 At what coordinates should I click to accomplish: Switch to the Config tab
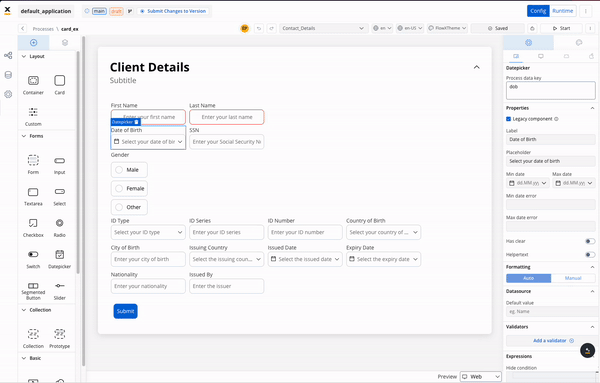tap(538, 11)
